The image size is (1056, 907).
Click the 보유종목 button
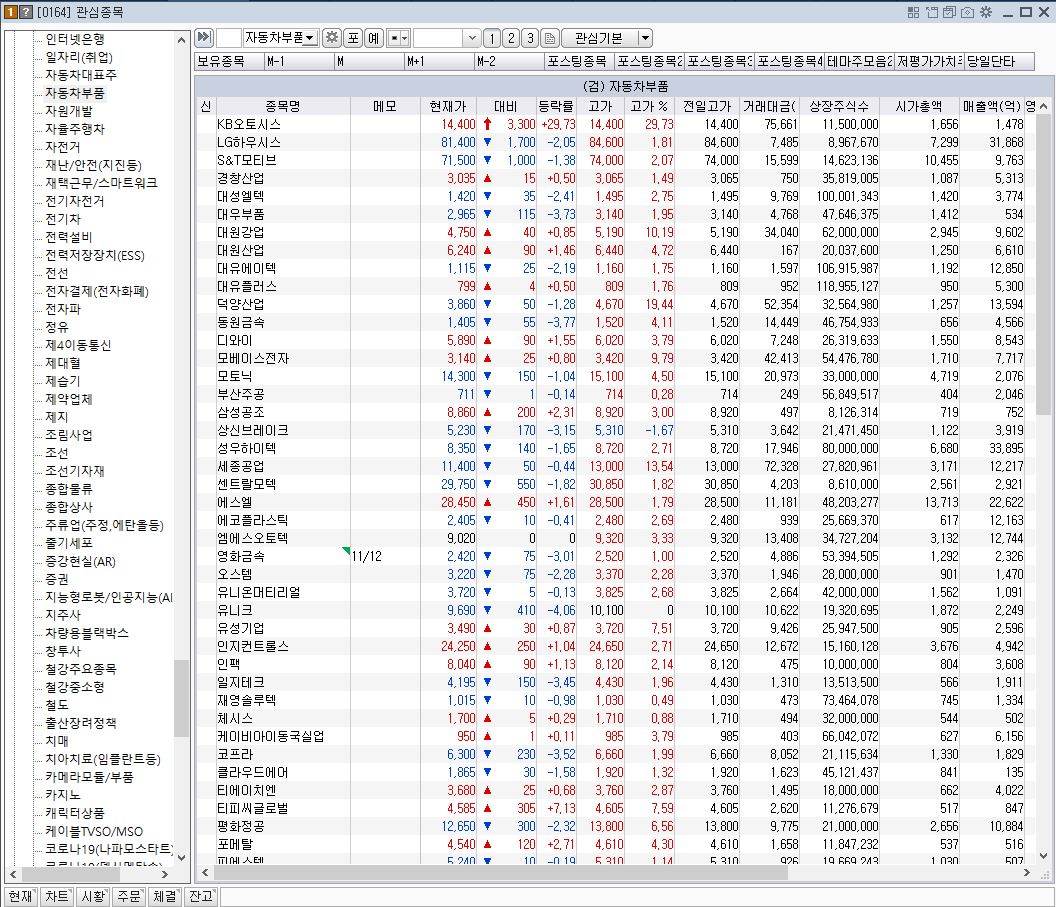[x=222, y=61]
